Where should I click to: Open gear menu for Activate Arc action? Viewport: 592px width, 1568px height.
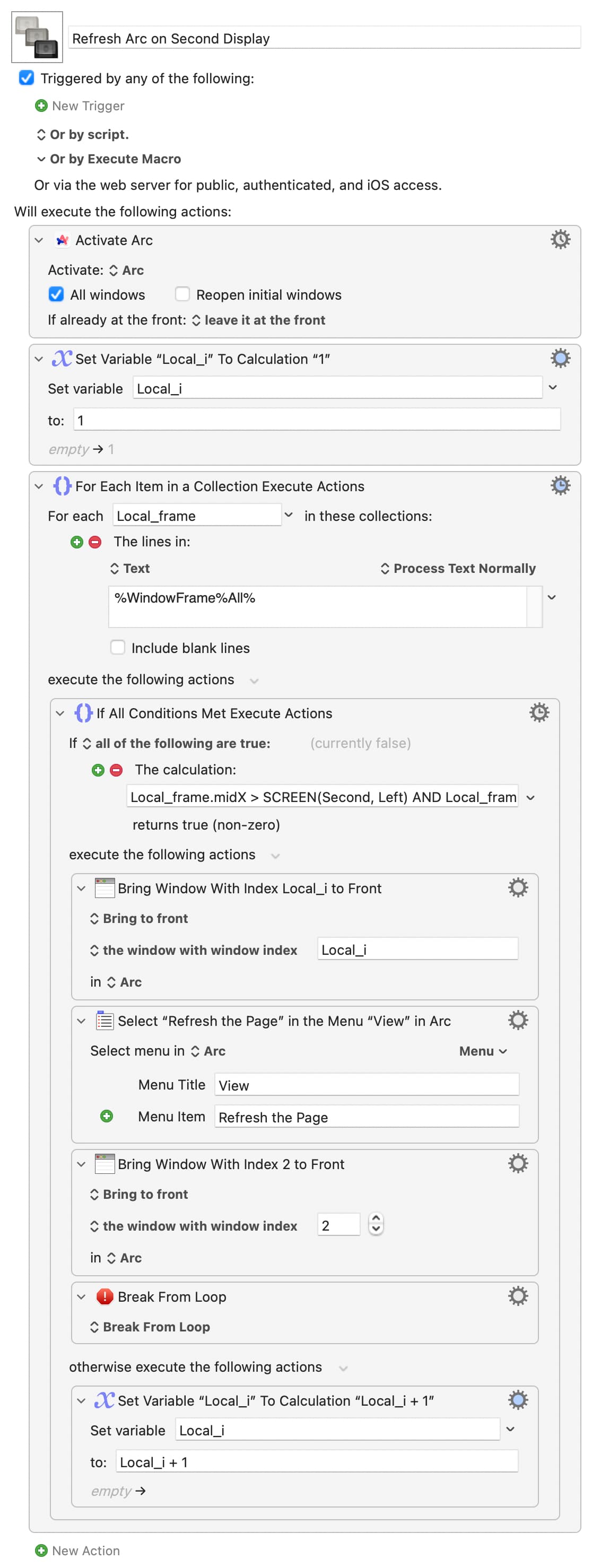click(560, 239)
